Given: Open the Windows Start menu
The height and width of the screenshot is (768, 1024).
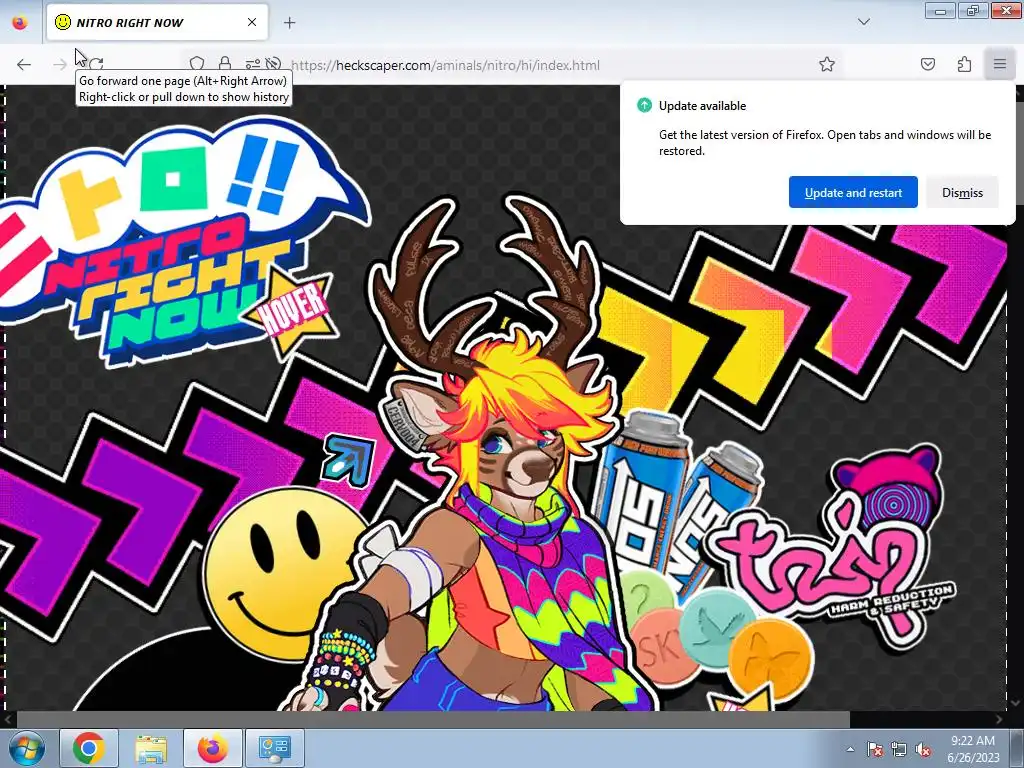Looking at the screenshot, I should pos(26,748).
